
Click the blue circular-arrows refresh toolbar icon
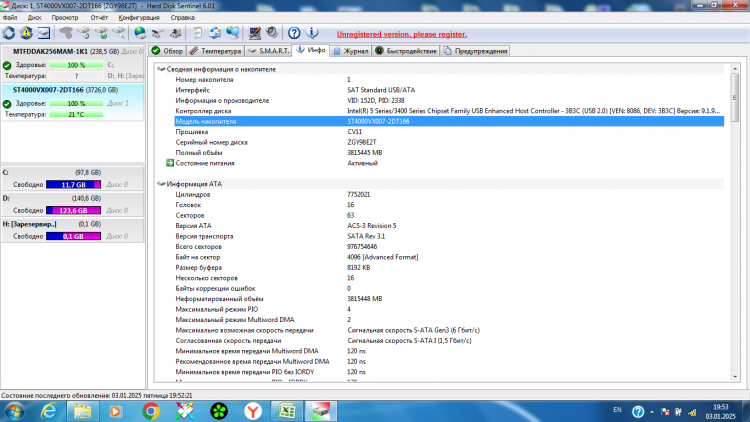pyautogui.click(x=9, y=33)
